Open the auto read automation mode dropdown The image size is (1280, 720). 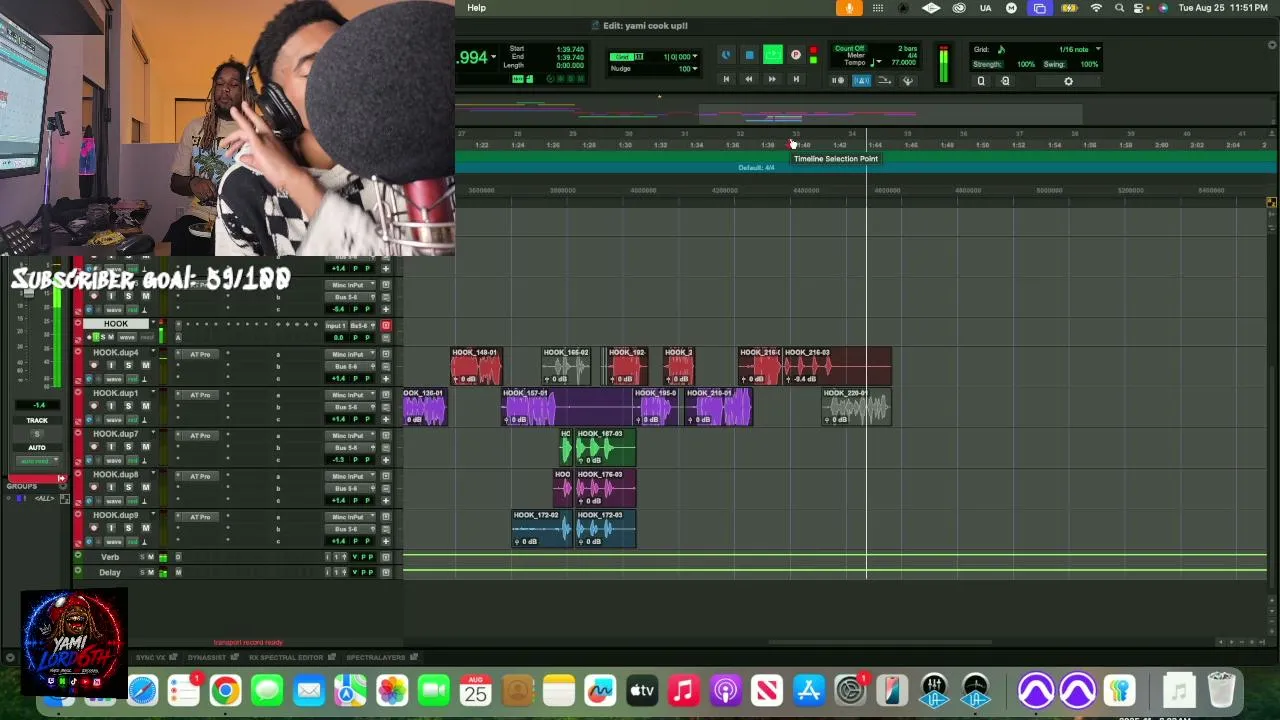[36, 461]
